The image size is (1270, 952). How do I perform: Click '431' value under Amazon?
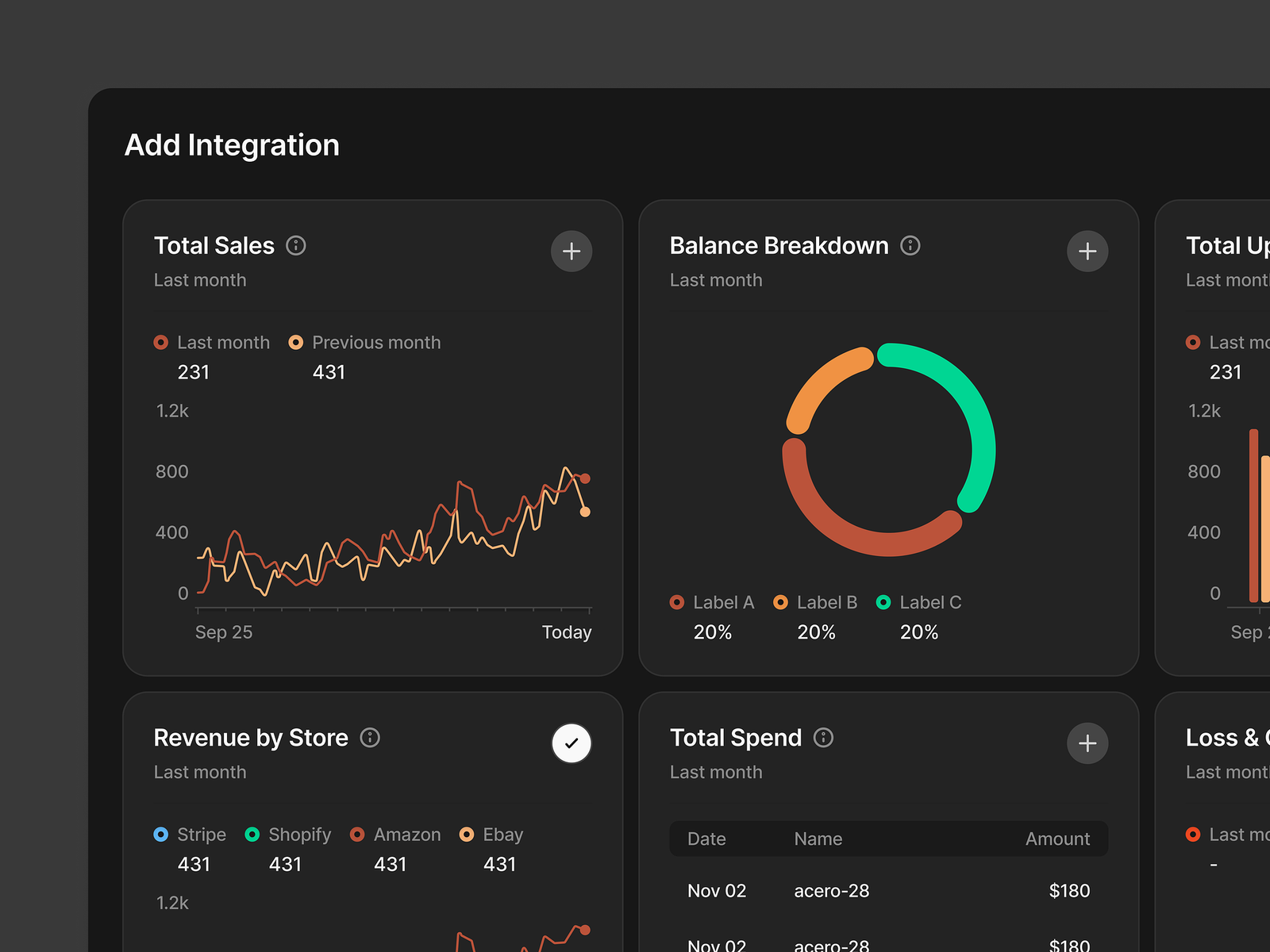coord(391,864)
